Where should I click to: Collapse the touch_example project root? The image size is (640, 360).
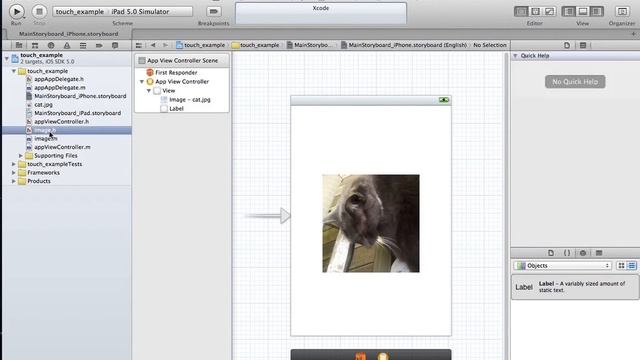(x=7, y=58)
